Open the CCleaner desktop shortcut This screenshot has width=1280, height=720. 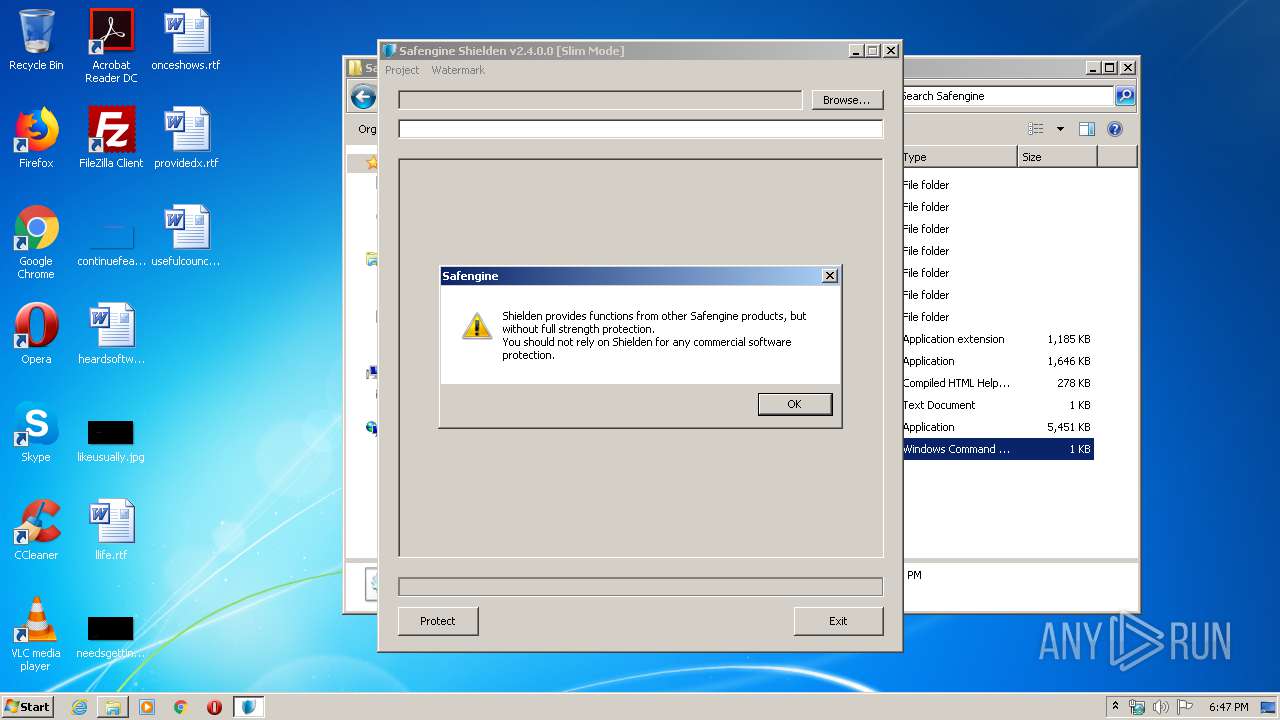36,530
